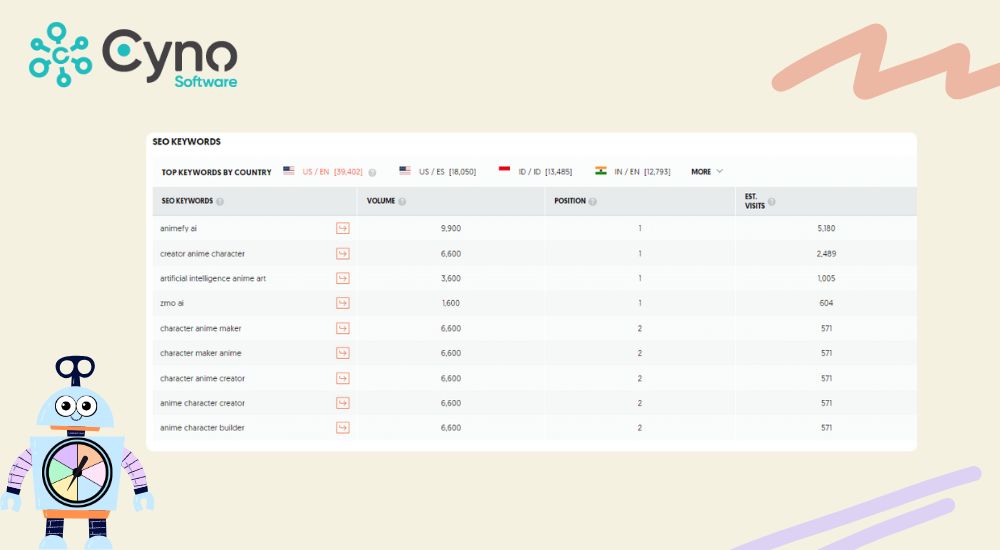Image resolution: width=1000 pixels, height=550 pixels.
Task: Click the Cyno Software logo
Action: 134,55
